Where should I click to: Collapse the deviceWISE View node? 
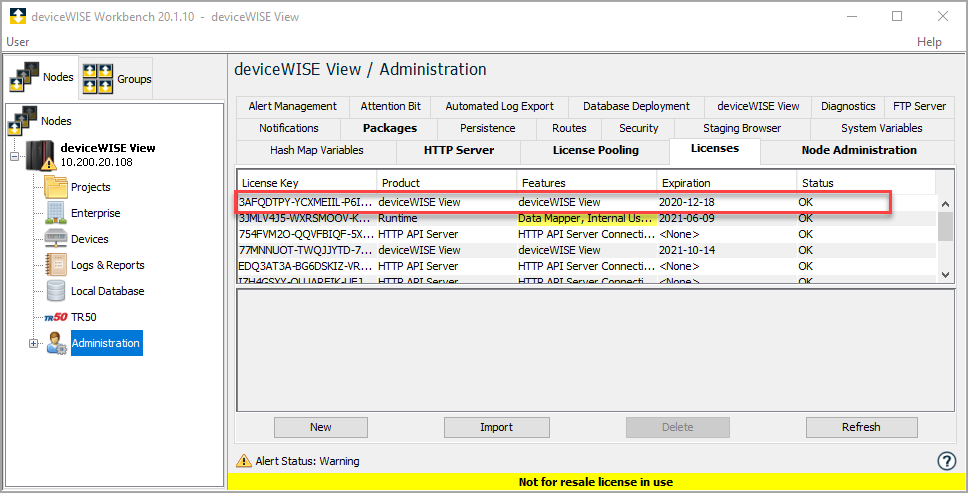coord(14,157)
